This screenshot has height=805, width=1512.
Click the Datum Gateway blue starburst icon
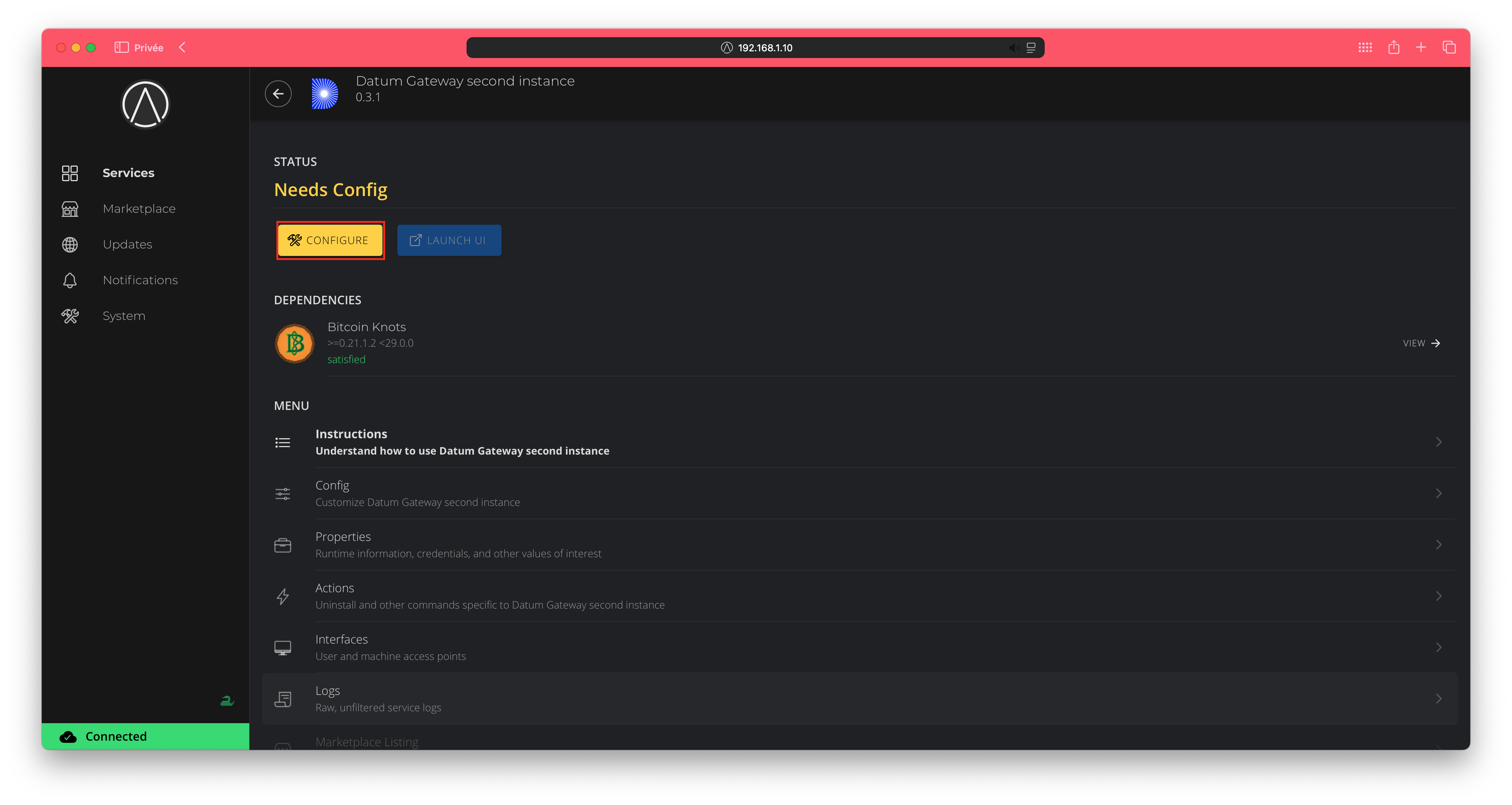click(x=324, y=94)
